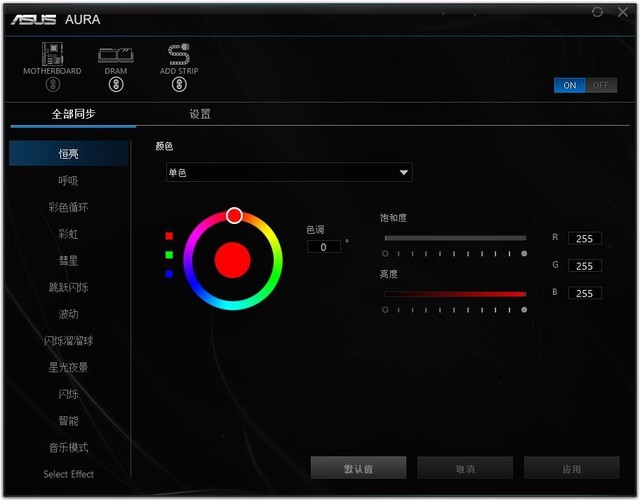Open the 全部同步 tab

pos(73,114)
